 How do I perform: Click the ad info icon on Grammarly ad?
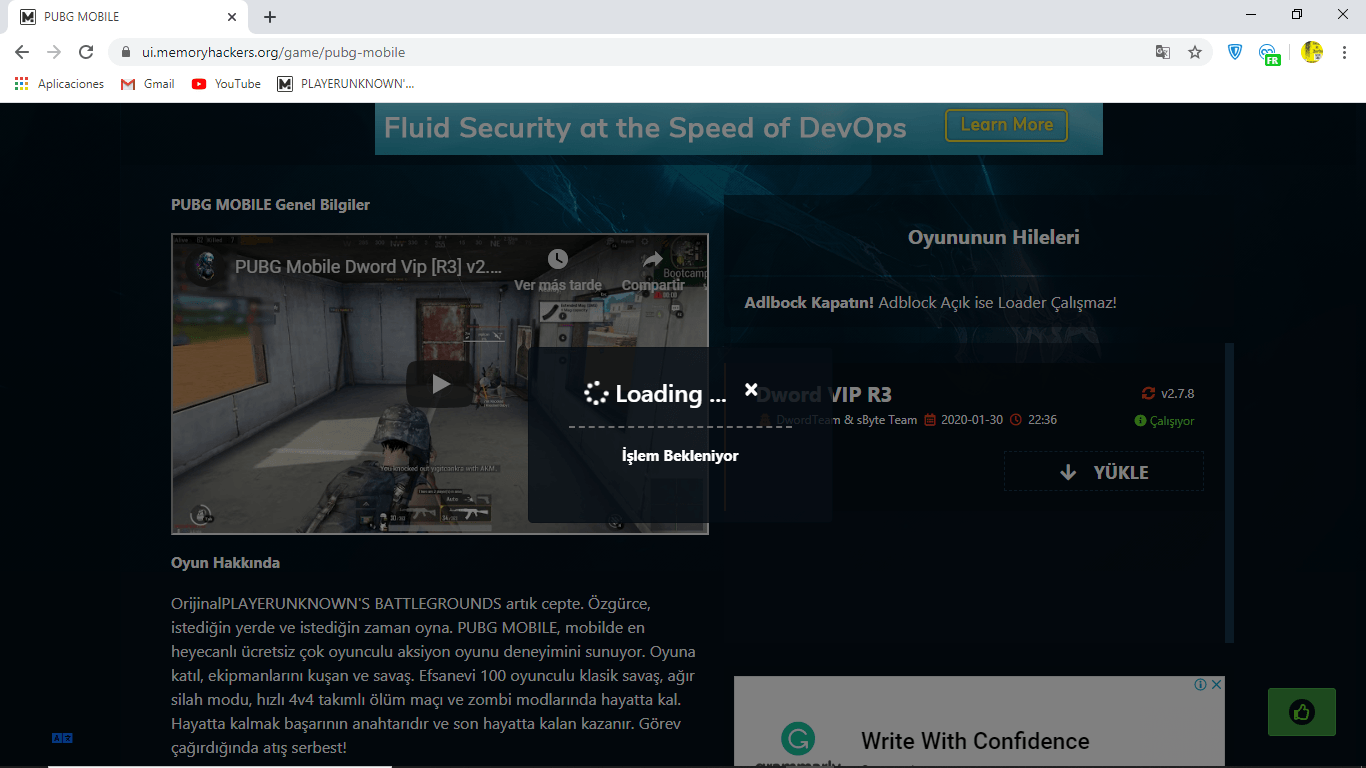click(1201, 685)
